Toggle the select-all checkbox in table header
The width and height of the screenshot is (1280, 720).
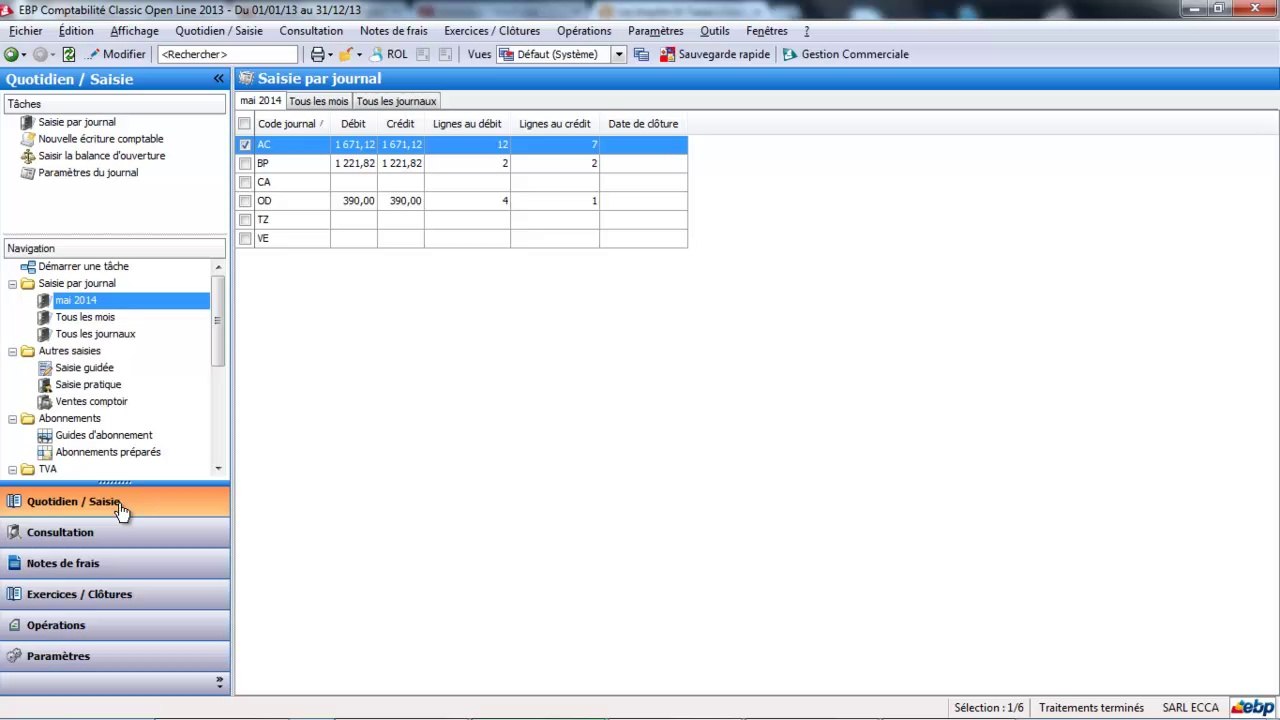coord(245,124)
